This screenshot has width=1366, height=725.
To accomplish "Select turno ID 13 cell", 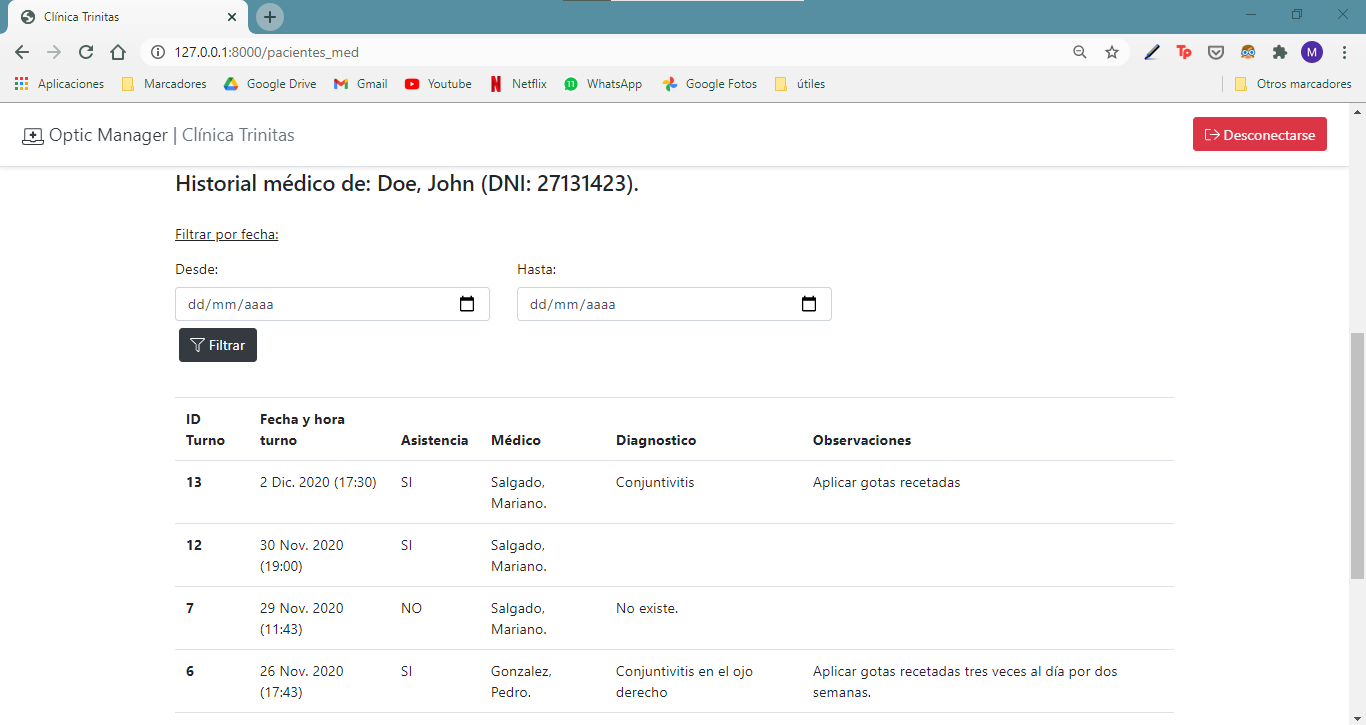I will coord(194,482).
